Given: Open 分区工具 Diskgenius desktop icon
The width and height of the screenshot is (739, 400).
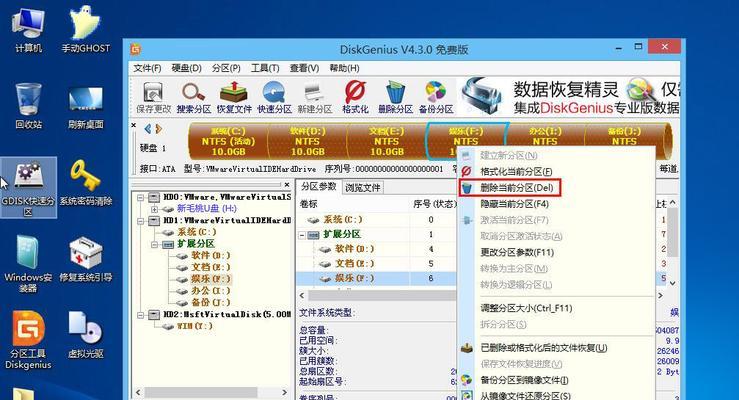Looking at the screenshot, I should pyautogui.click(x=28, y=340).
